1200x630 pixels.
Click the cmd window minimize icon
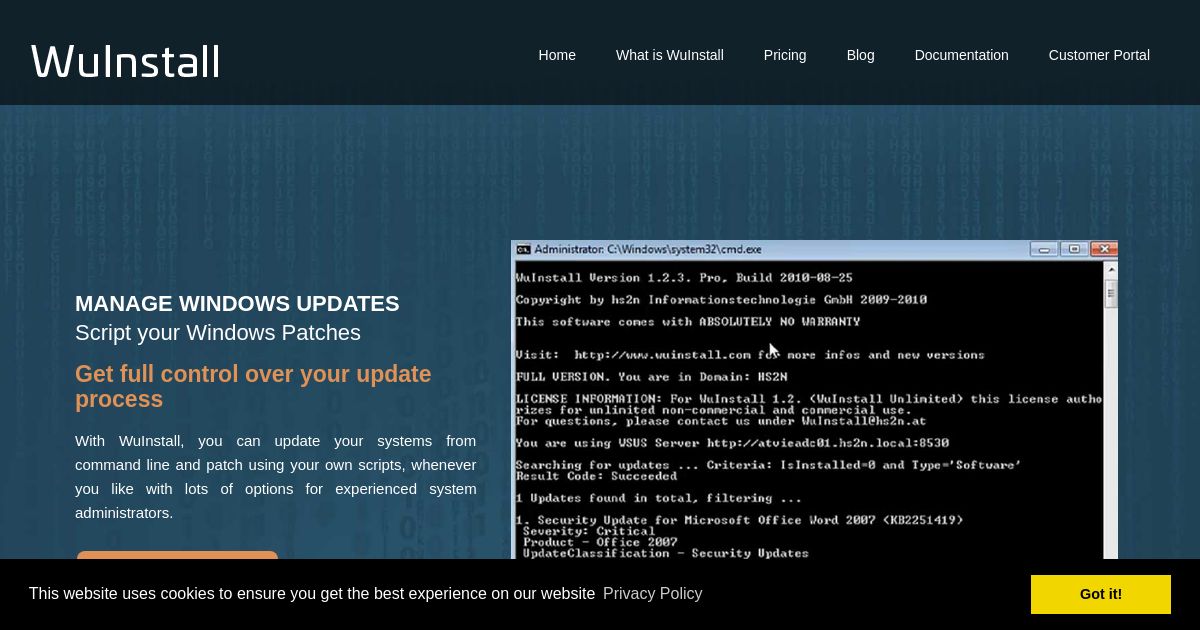(1045, 249)
